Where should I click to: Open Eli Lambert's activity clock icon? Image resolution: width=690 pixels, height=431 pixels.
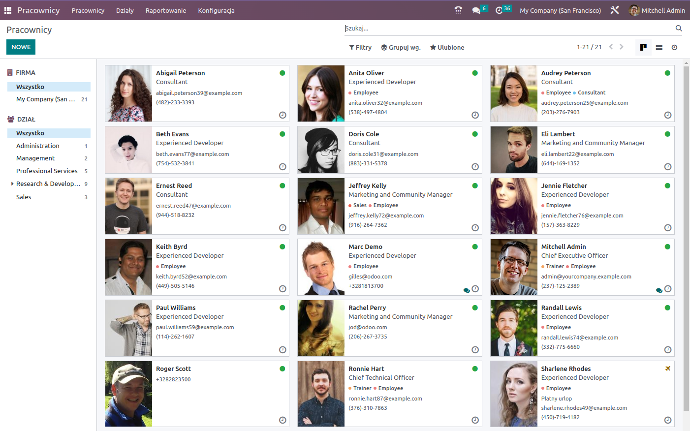(668, 166)
